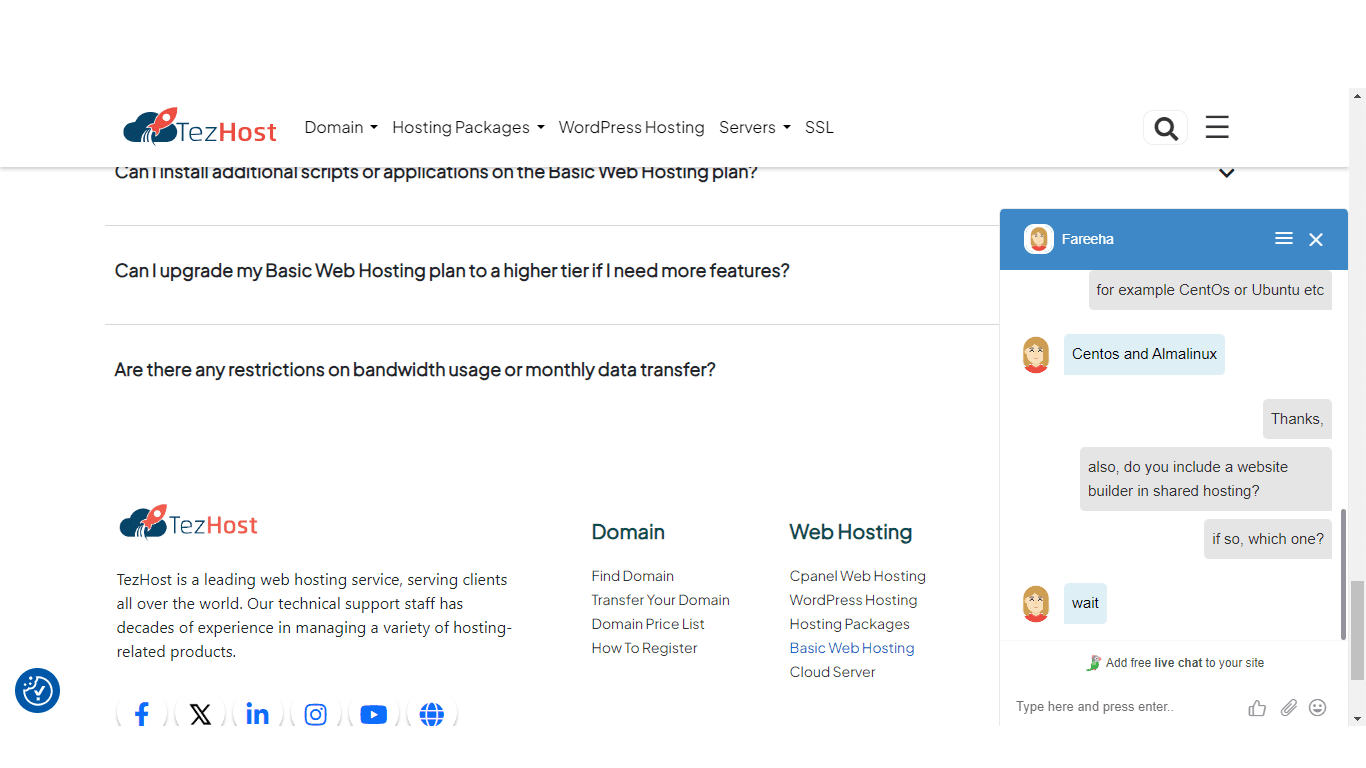1366x768 pixels.
Task: Open WordPress Hosting in top navigation
Action: 631,127
